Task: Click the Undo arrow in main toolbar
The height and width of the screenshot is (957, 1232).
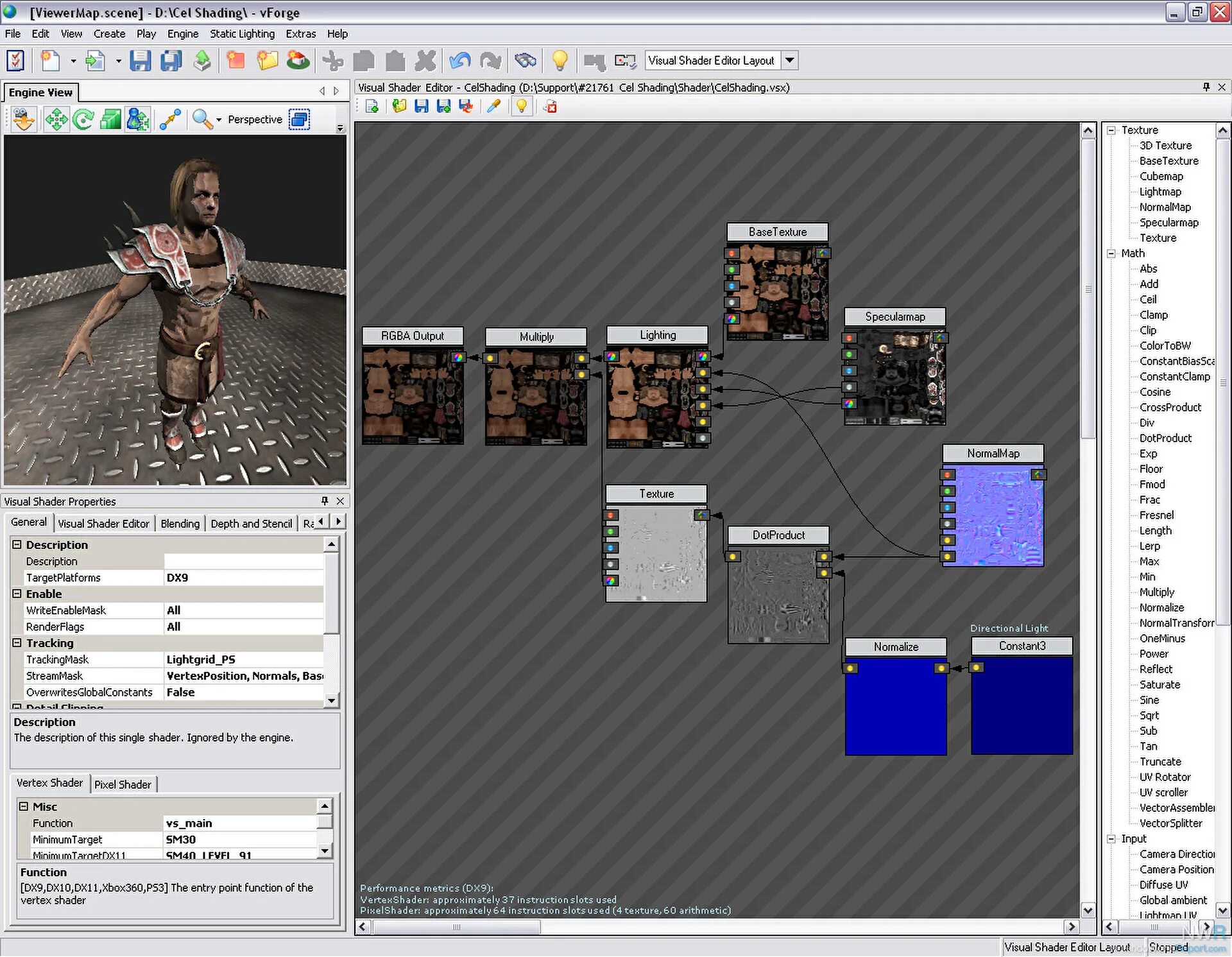Action: 459,61
